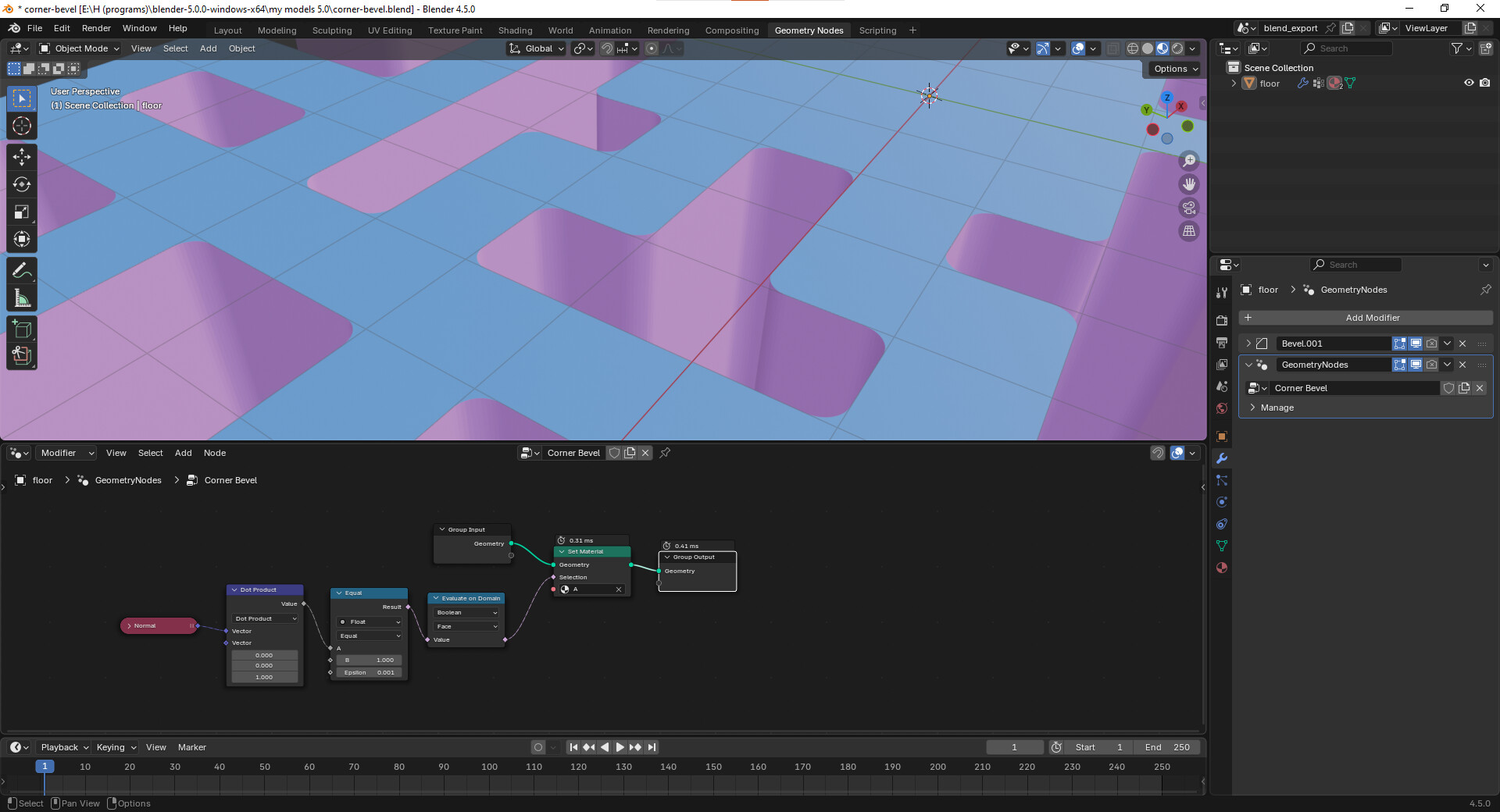Click the viewport zoom magnifier icon
The width and height of the screenshot is (1500, 812).
click(x=1189, y=161)
